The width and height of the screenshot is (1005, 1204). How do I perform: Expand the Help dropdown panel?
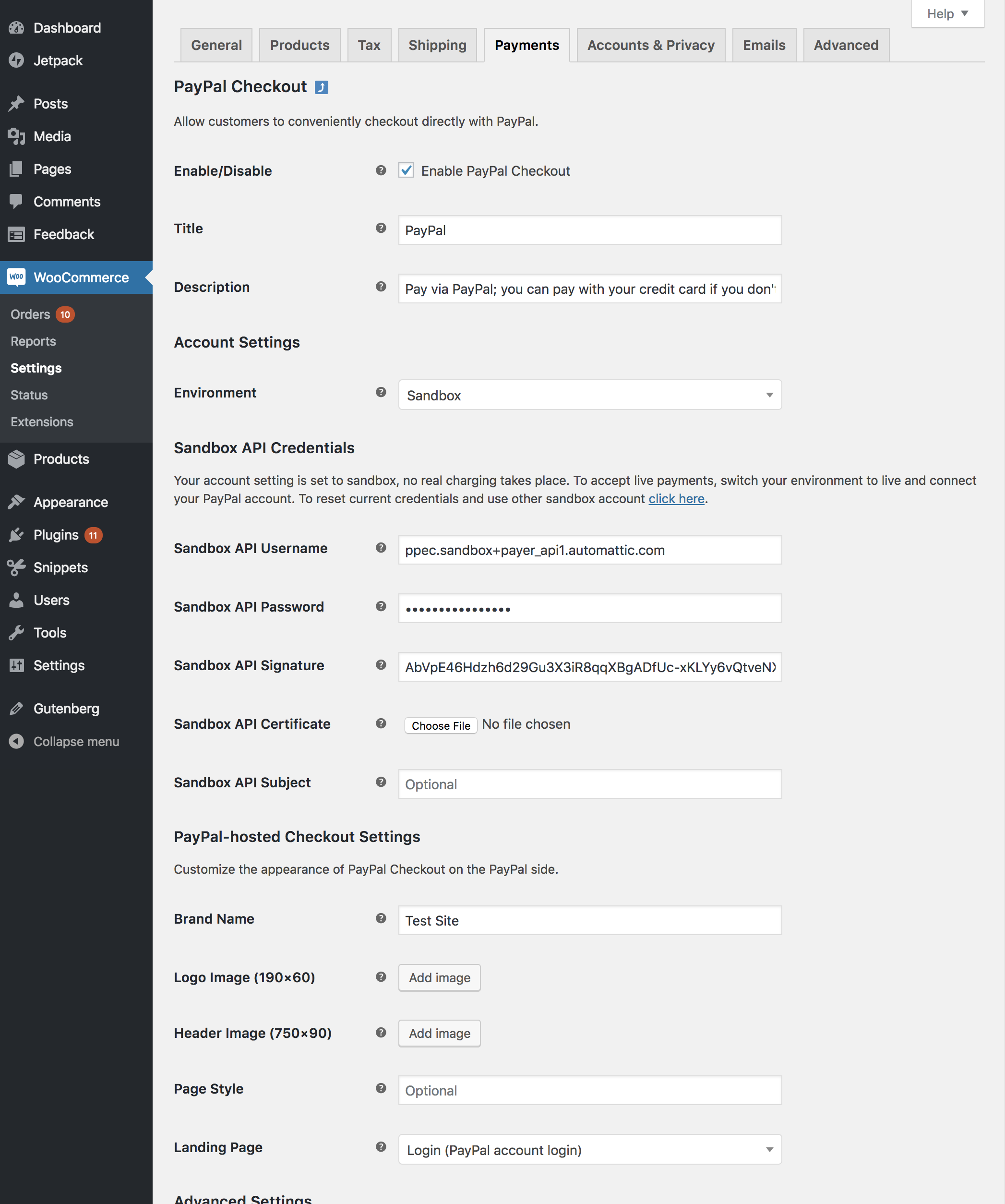947,14
